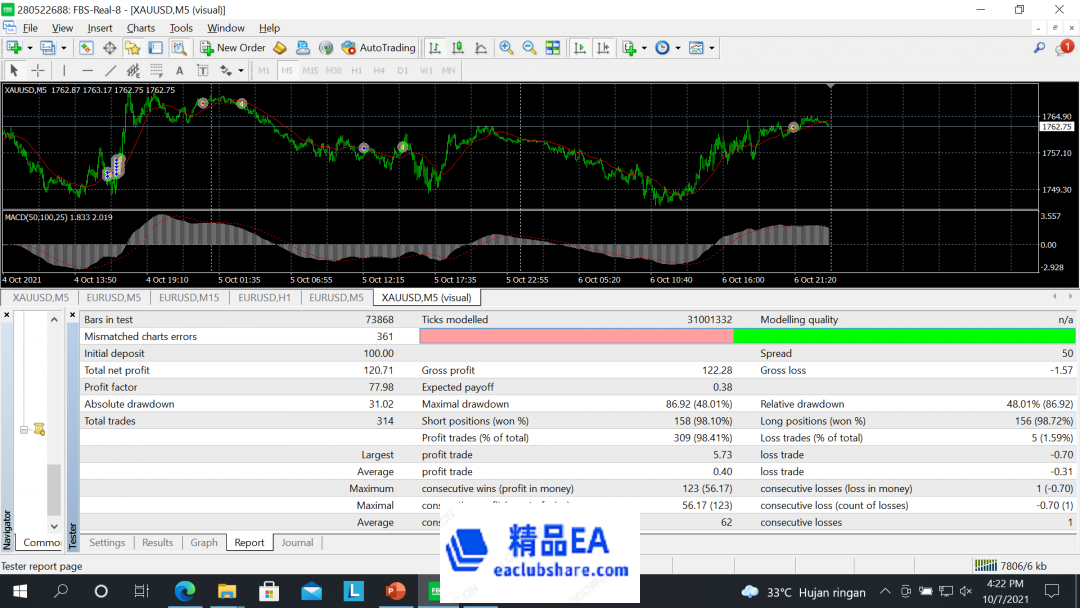The height and width of the screenshot is (608, 1080).
Task: Zoom out of the chart
Action: click(x=529, y=48)
